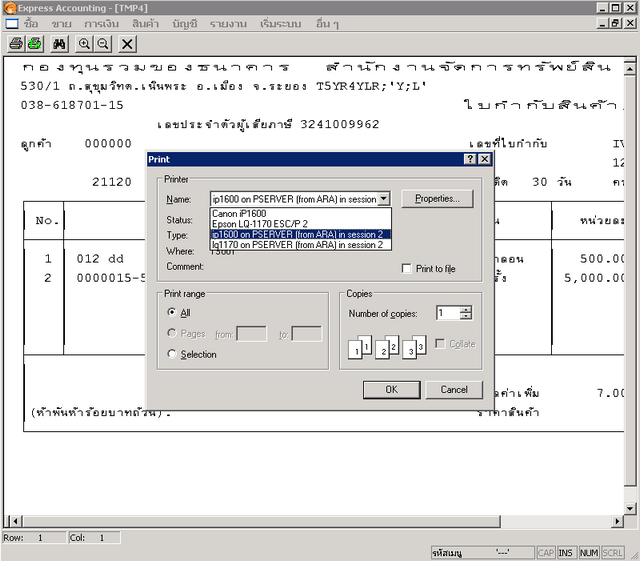The height and width of the screenshot is (561, 640).
Task: Choose the Selection print range option
Action: tap(172, 354)
